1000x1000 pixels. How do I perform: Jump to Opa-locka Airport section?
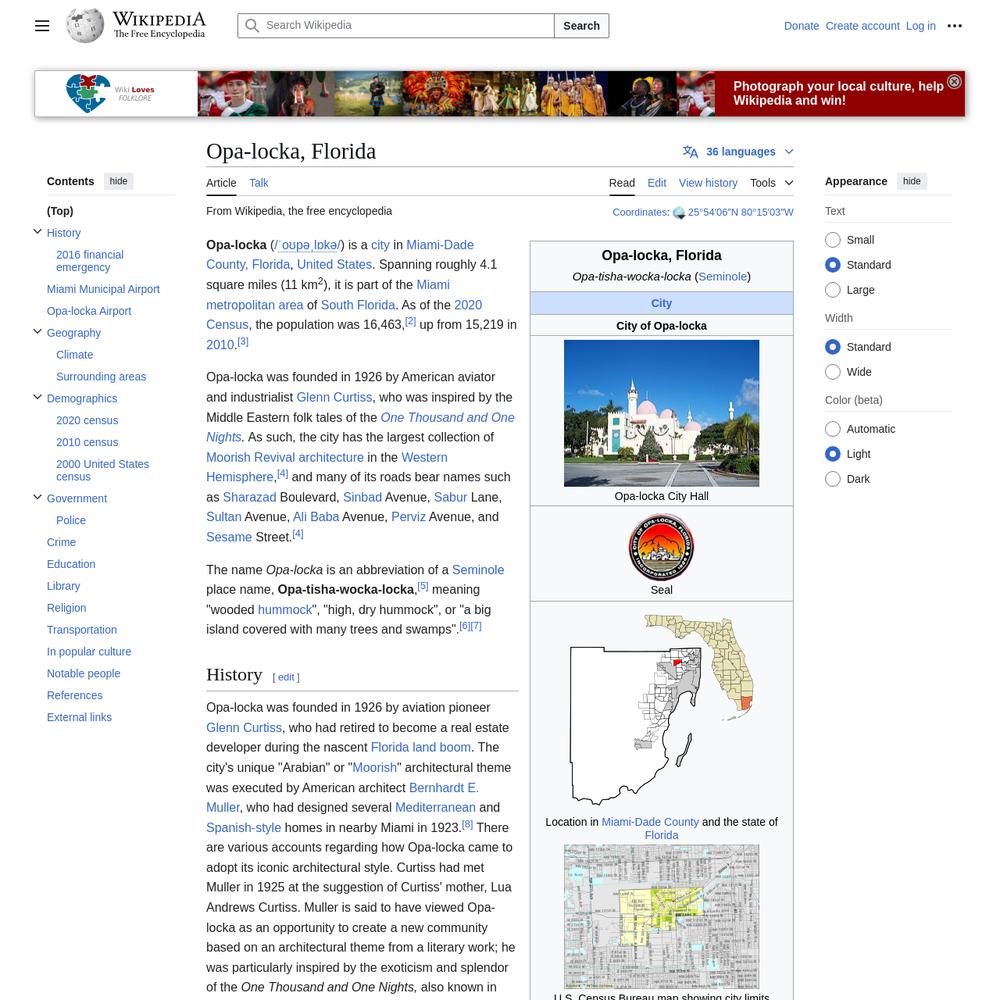coord(89,311)
